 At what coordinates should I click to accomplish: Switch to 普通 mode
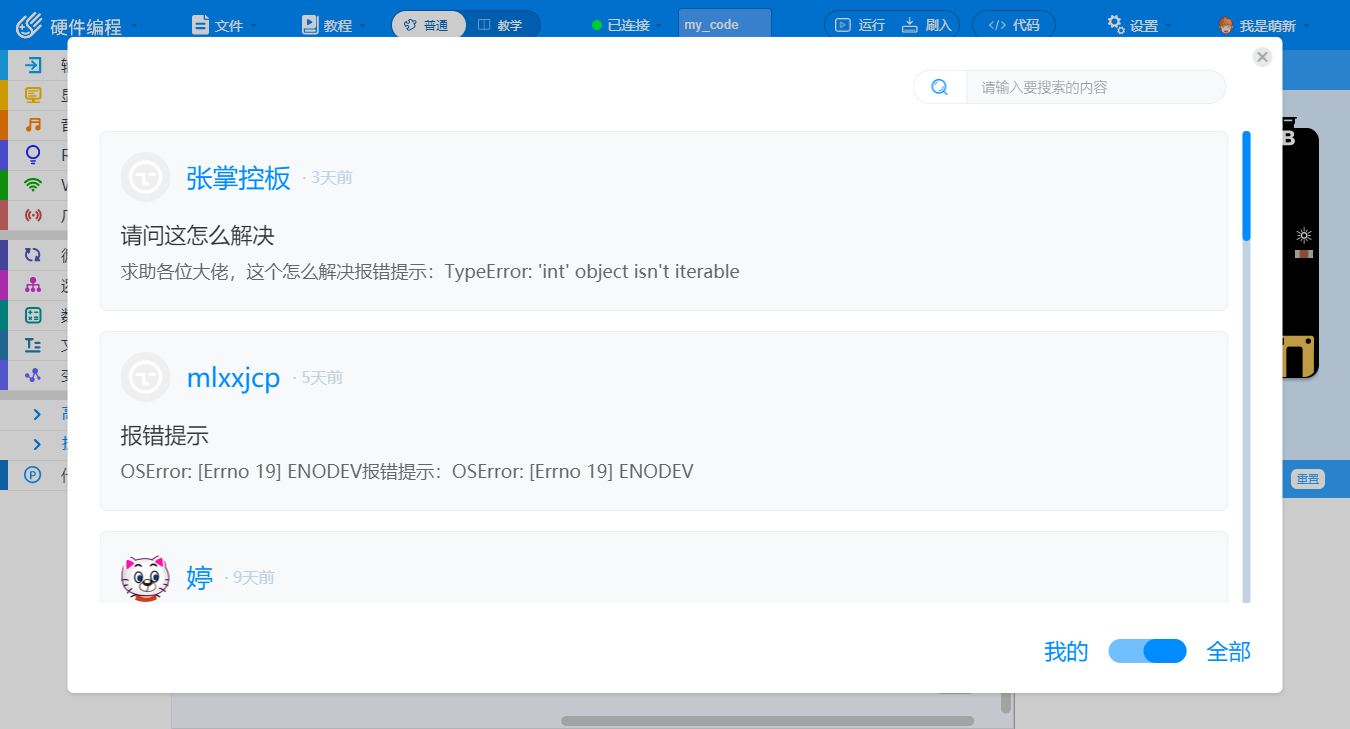(428, 25)
